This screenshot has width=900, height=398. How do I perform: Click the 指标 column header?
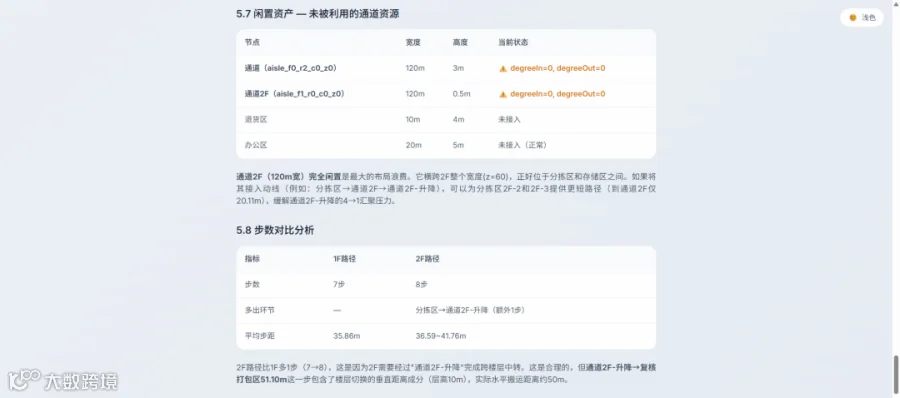pyautogui.click(x=252, y=259)
